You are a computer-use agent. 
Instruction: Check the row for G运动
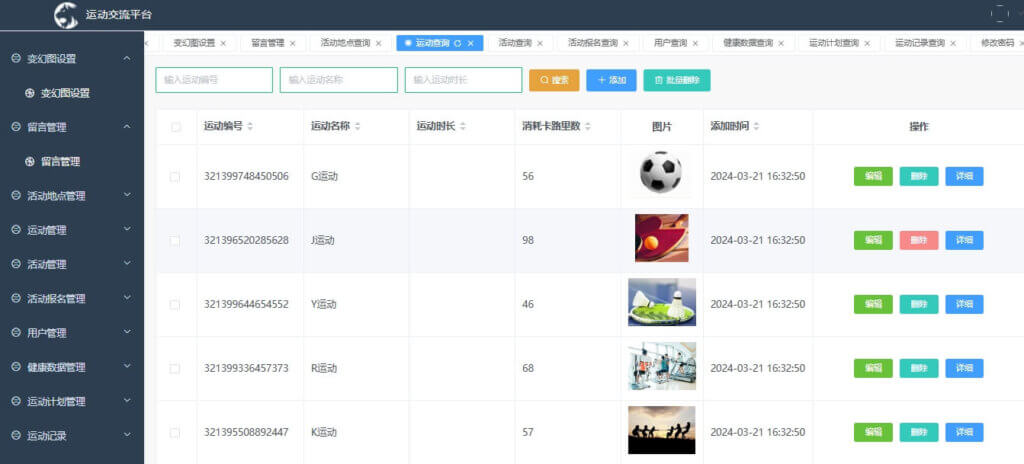174,176
